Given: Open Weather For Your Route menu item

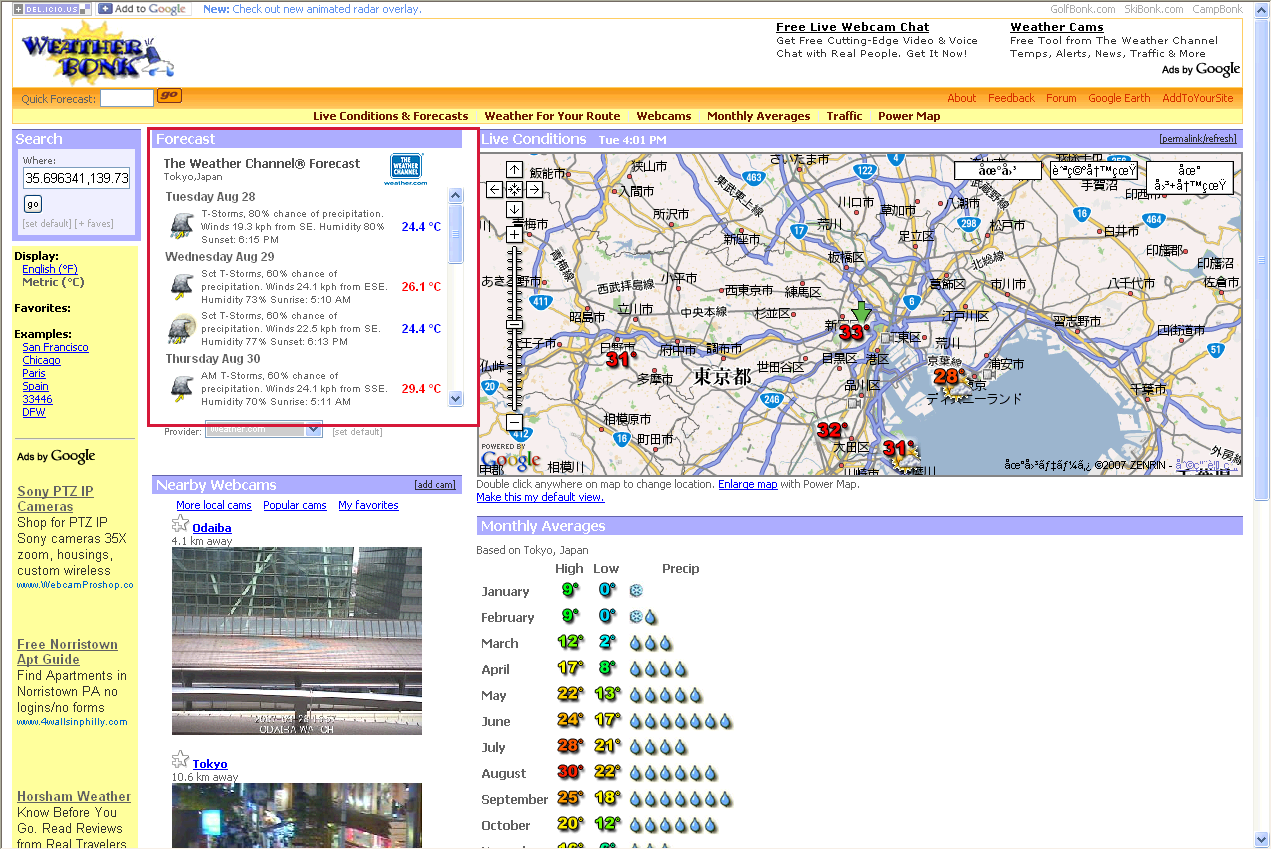Looking at the screenshot, I should (552, 116).
